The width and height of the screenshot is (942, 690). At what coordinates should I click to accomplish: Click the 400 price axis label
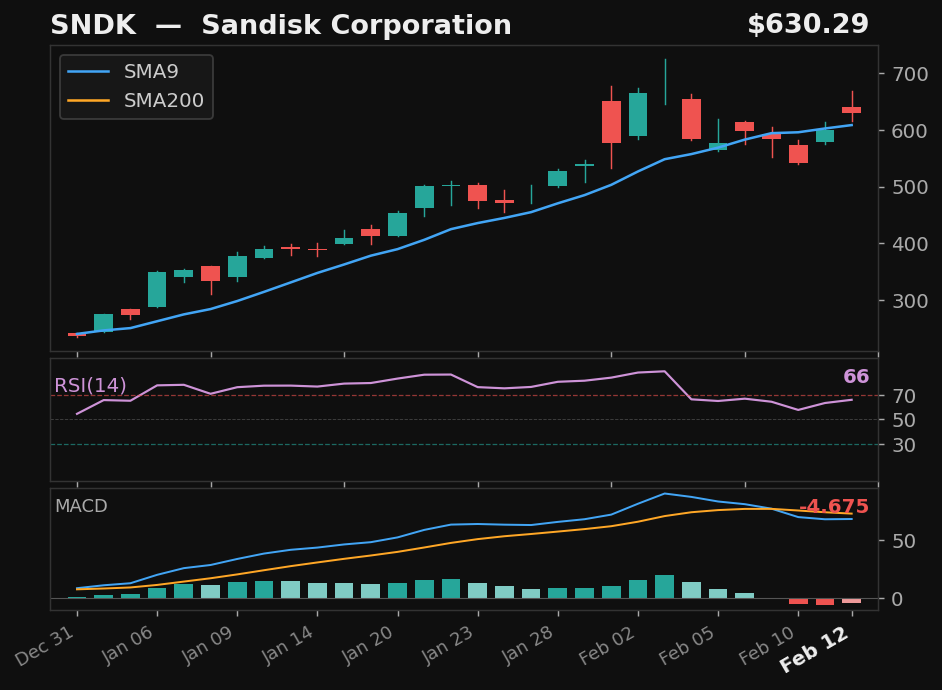[x=910, y=244]
